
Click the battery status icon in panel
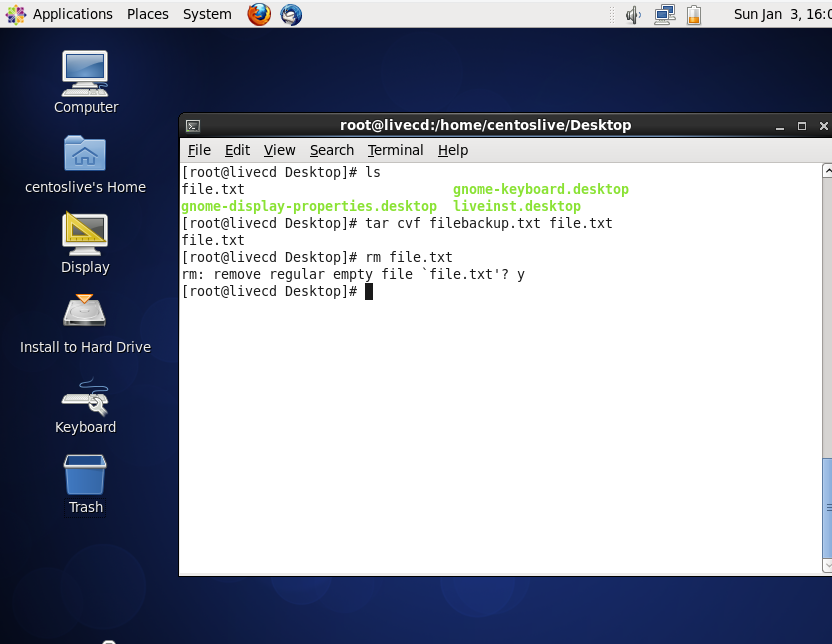pyautogui.click(x=694, y=15)
